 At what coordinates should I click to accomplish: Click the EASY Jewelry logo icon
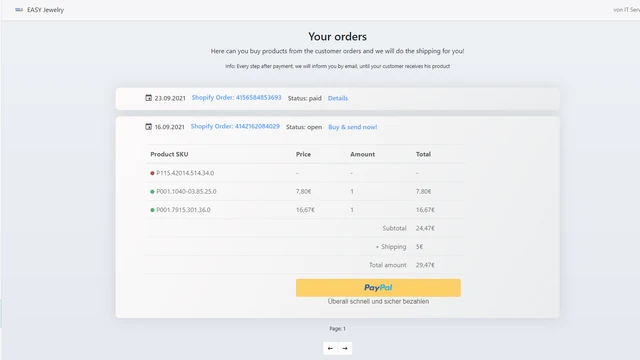coord(19,10)
